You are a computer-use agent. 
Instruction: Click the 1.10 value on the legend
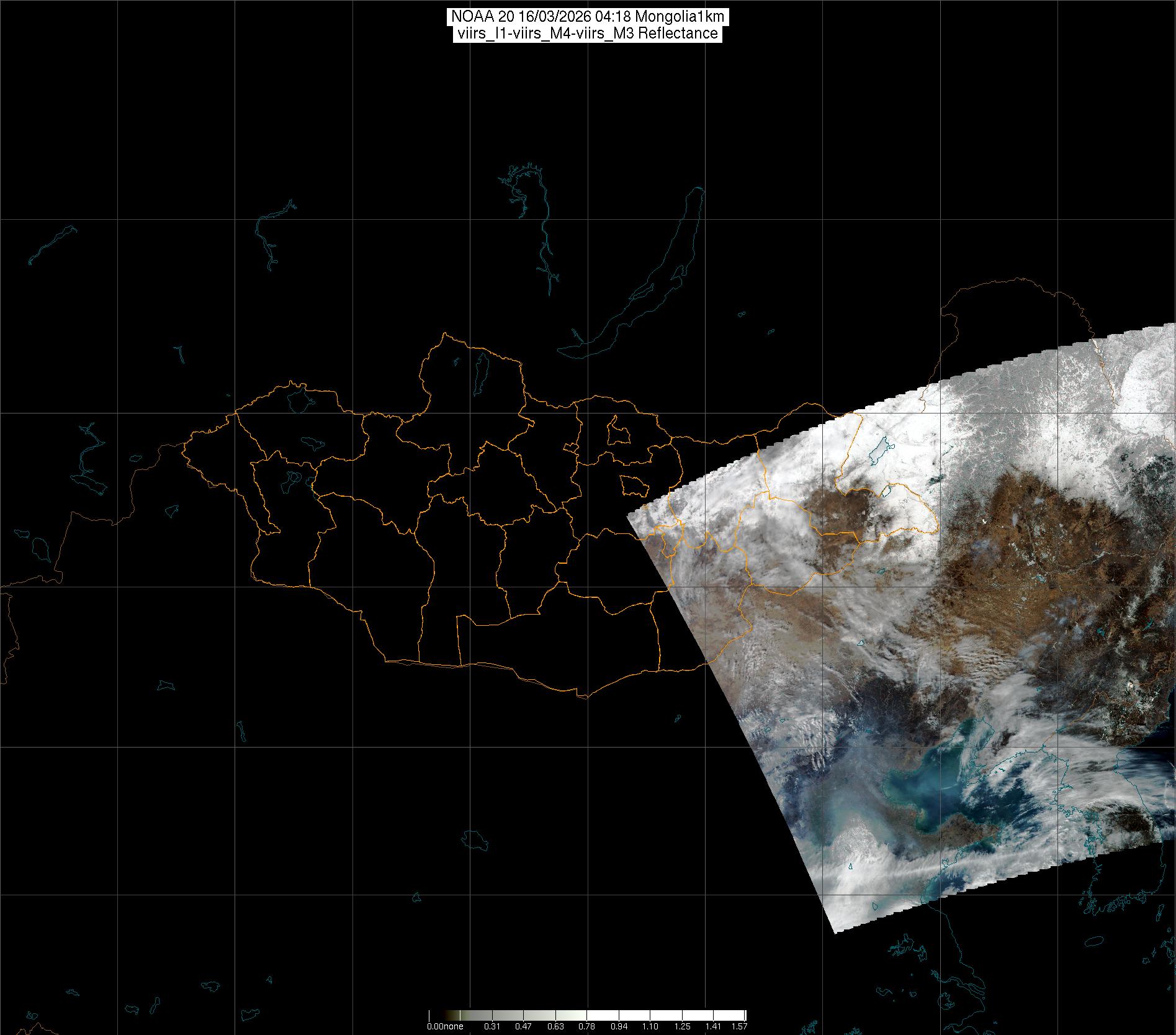click(650, 1026)
